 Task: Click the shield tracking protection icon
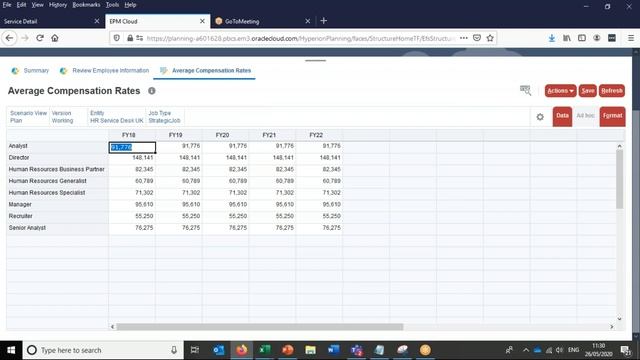coord(117,38)
